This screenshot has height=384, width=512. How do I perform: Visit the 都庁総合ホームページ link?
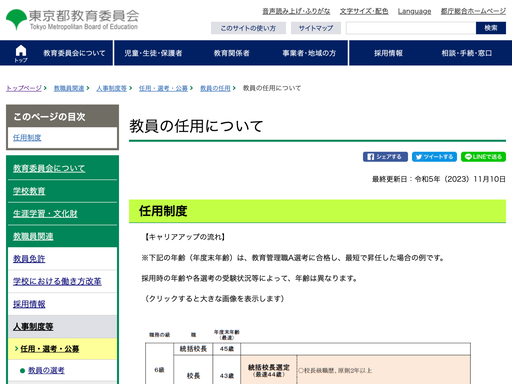click(x=473, y=11)
